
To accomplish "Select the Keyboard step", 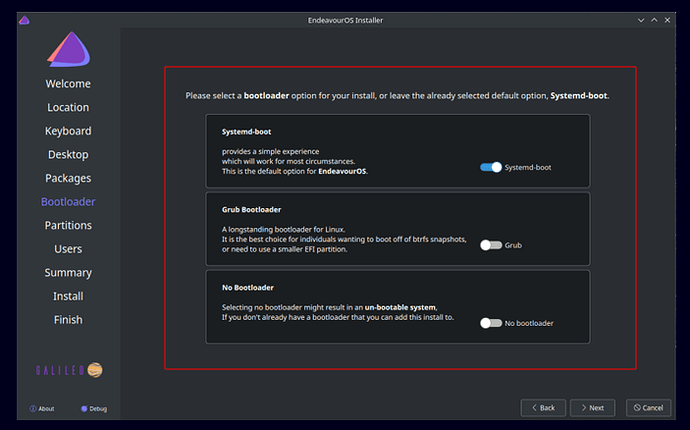I will tap(68, 131).
